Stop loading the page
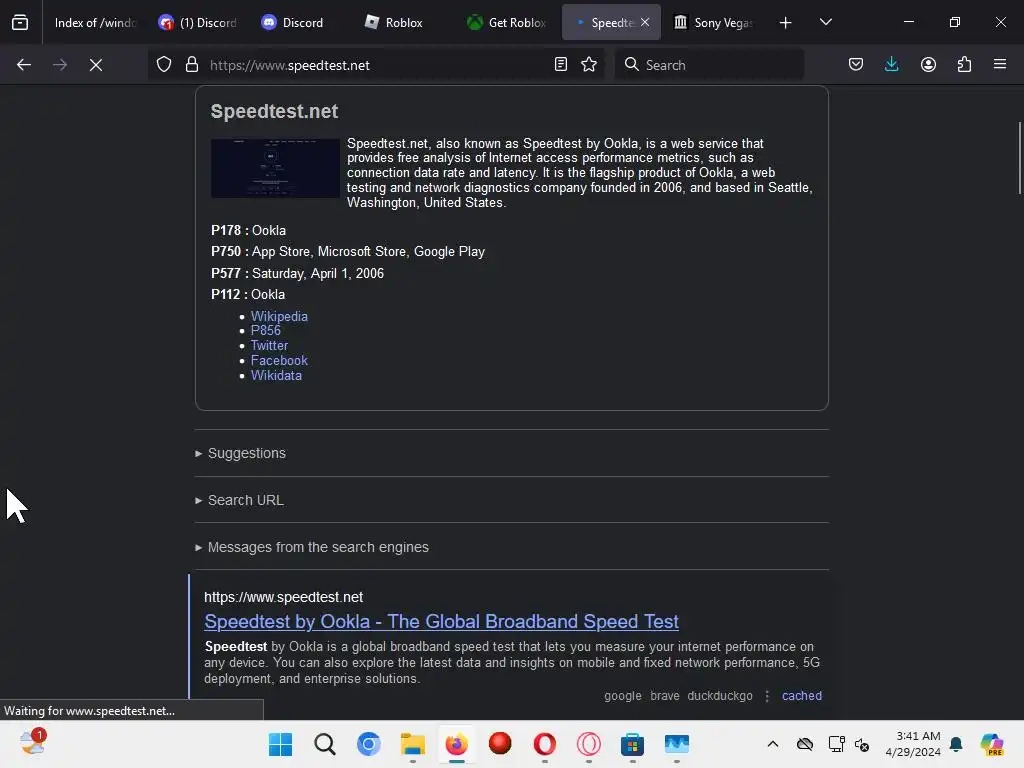 pos(96,65)
